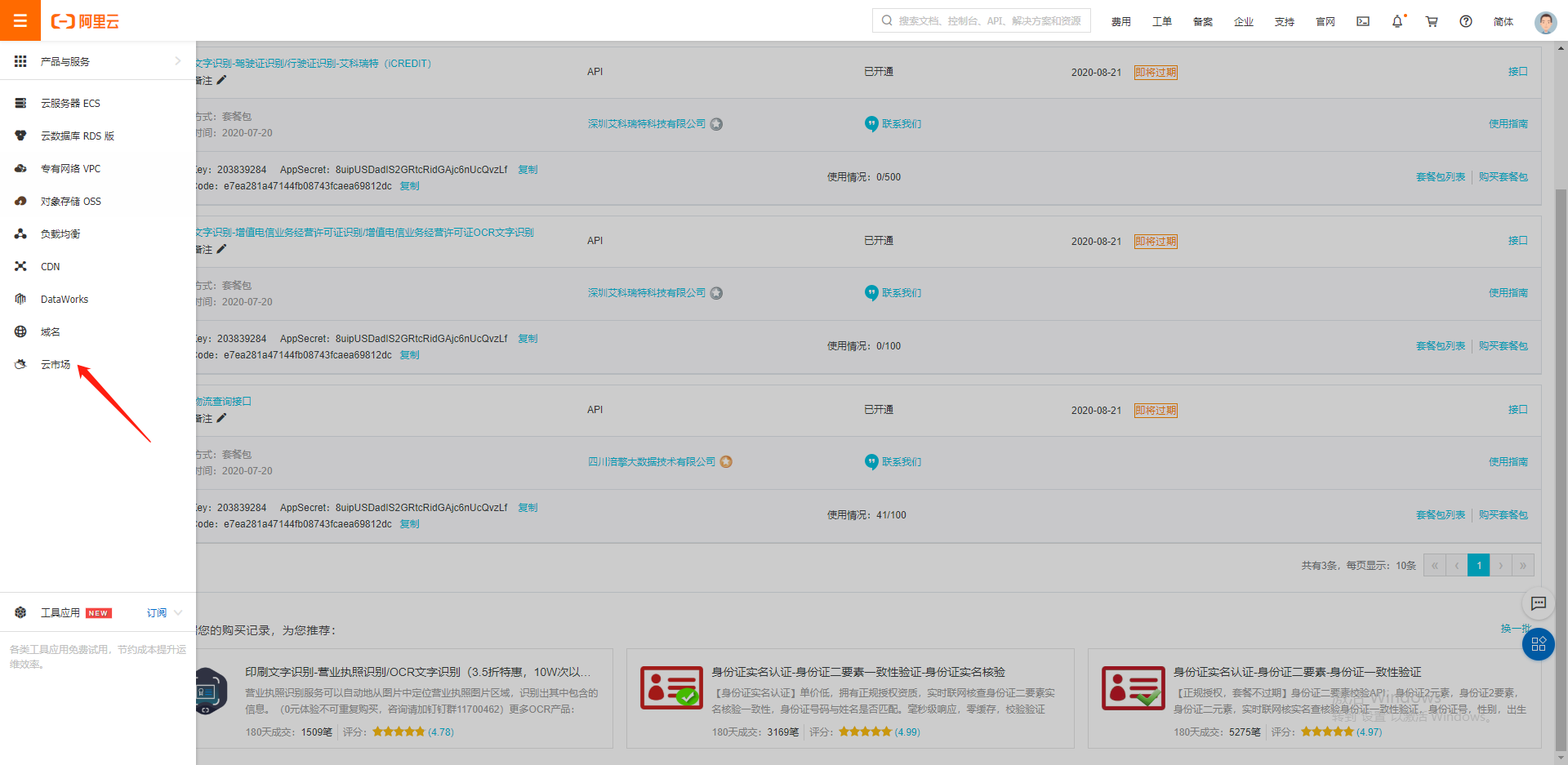Image resolution: width=1568 pixels, height=765 pixels.
Task: Click the search documents input field
Action: 982,20
